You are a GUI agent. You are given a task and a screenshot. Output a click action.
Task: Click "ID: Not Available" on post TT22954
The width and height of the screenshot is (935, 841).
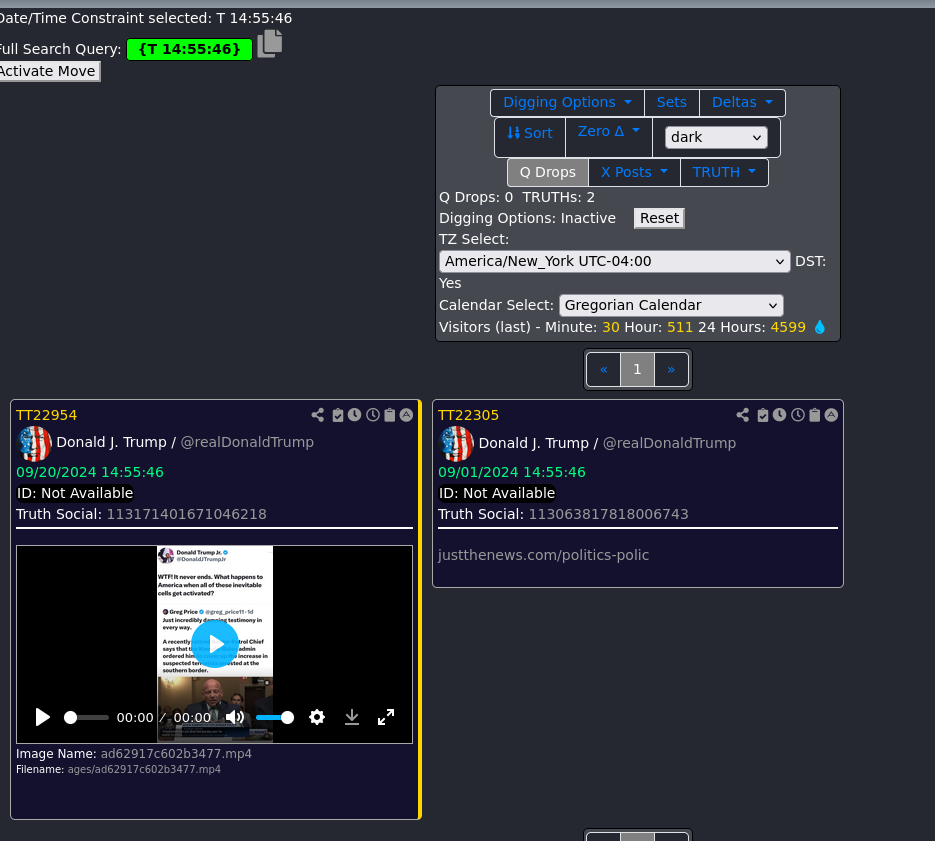(75, 493)
